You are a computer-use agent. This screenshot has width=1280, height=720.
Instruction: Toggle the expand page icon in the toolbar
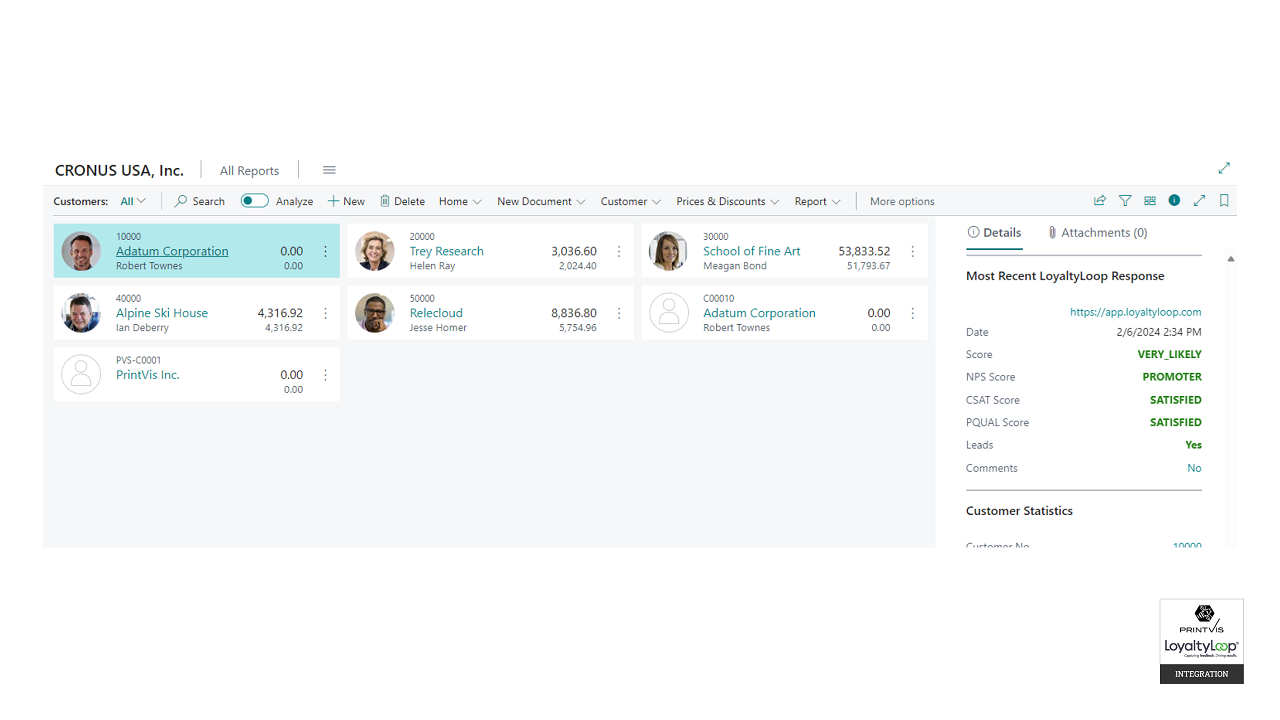pos(1199,201)
